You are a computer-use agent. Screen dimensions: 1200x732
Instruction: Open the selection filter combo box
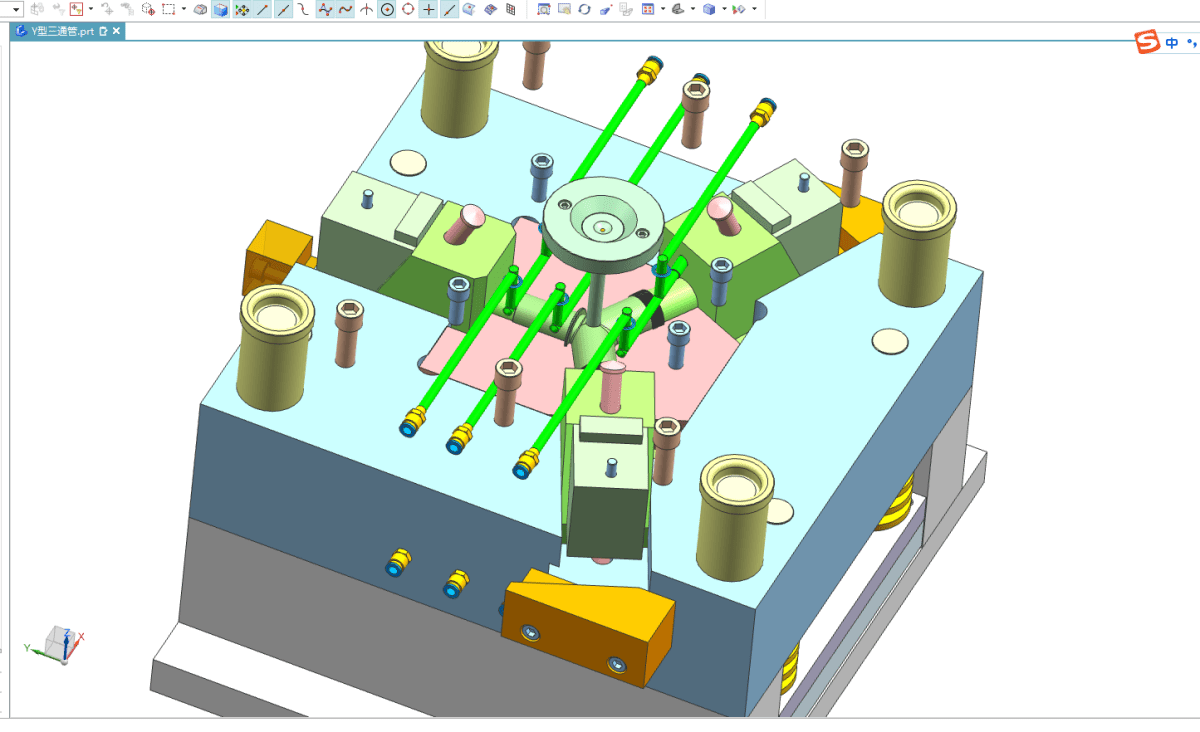pos(11,9)
